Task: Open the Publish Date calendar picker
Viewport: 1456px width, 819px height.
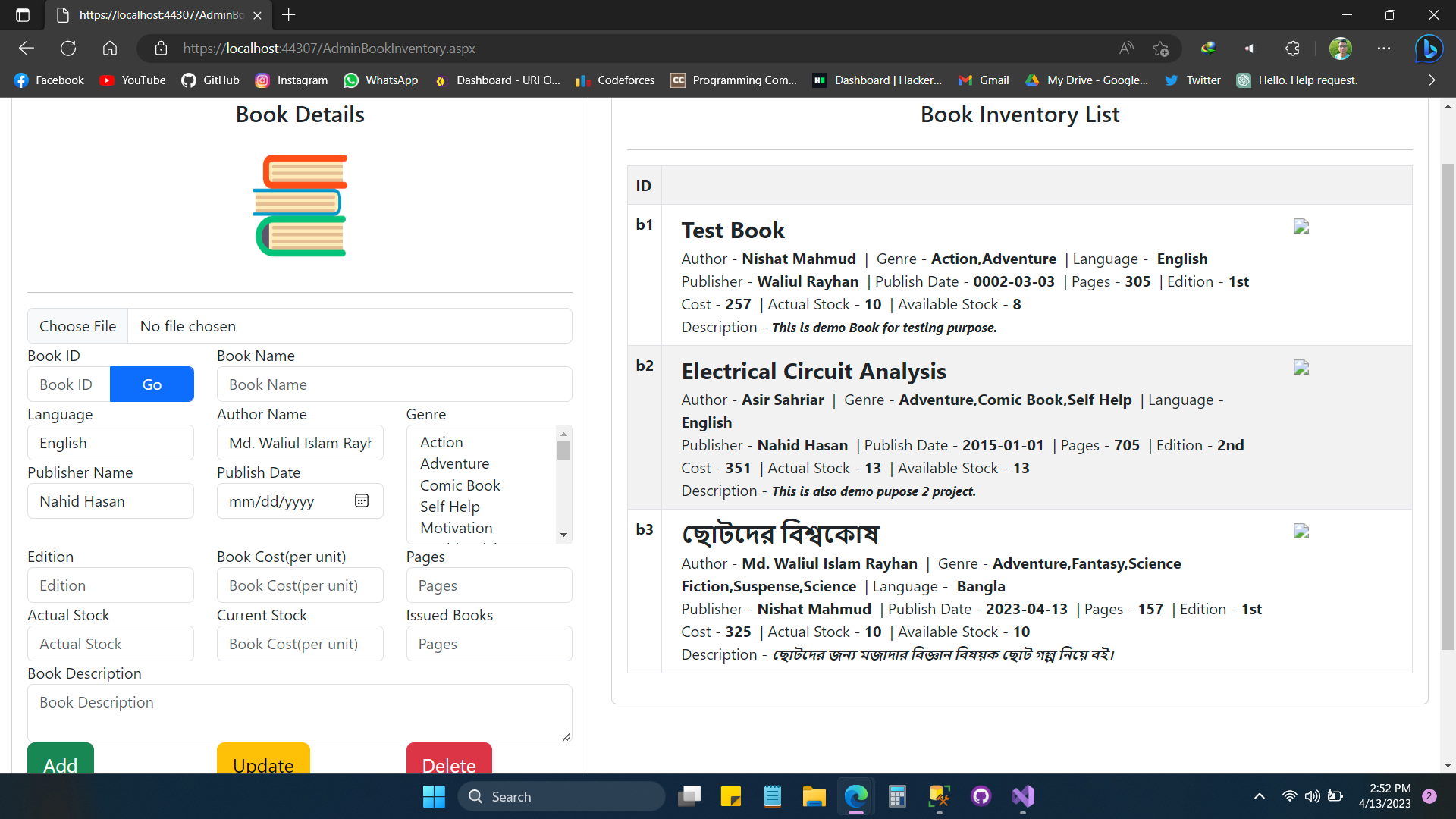Action: coord(362,500)
